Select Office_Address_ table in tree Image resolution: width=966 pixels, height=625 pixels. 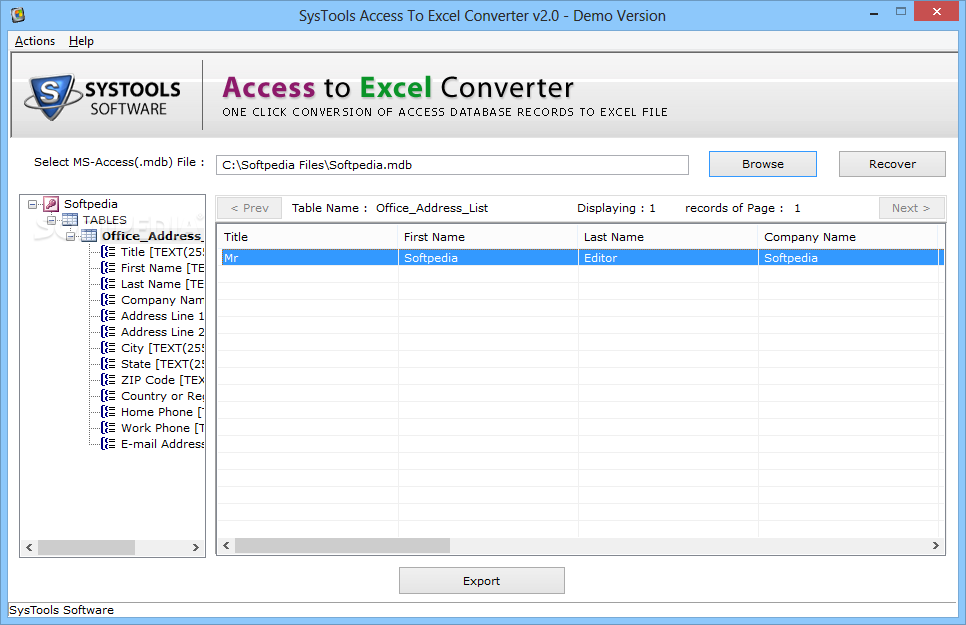point(153,236)
